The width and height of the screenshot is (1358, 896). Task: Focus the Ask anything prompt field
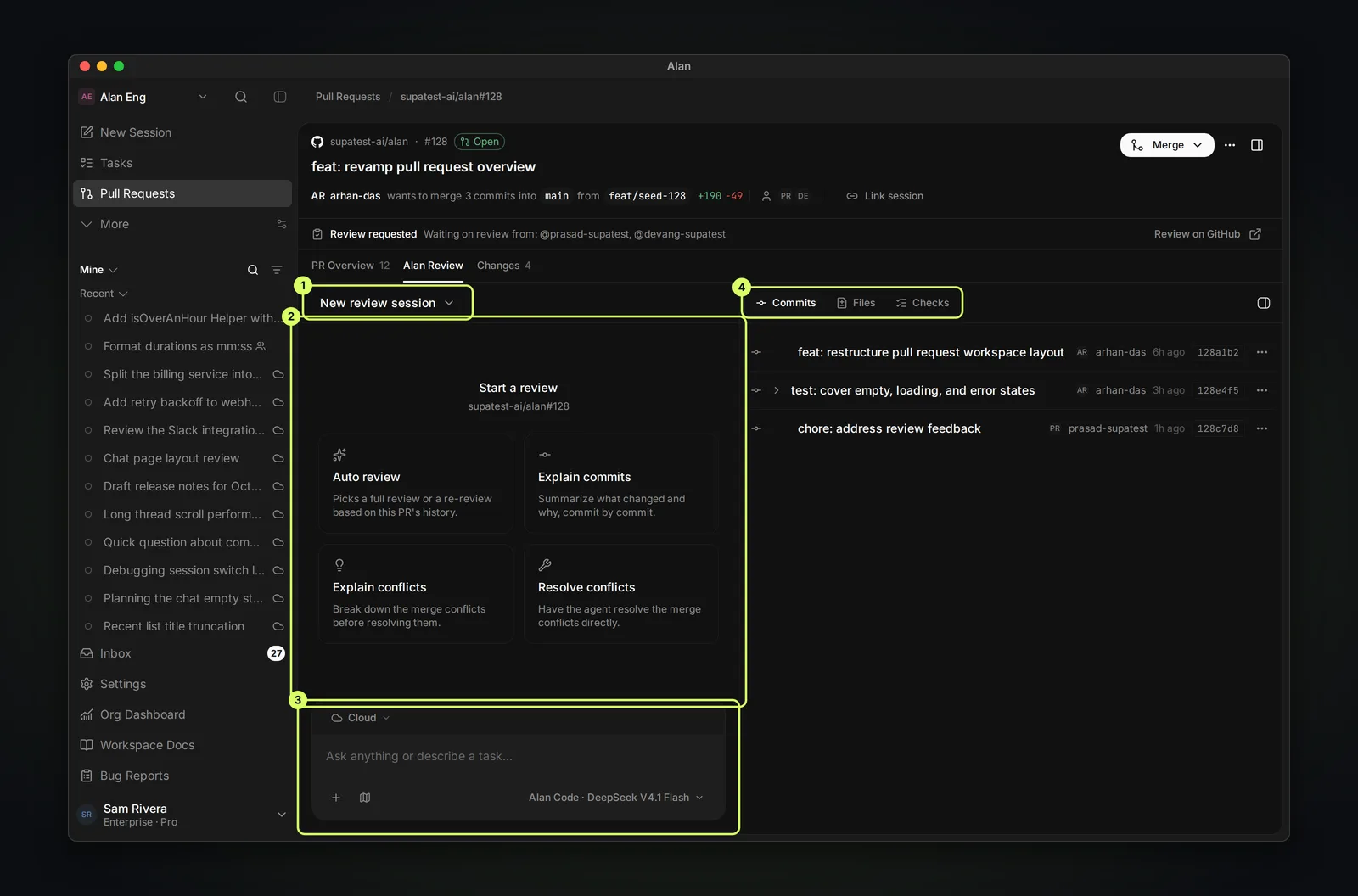click(518, 756)
